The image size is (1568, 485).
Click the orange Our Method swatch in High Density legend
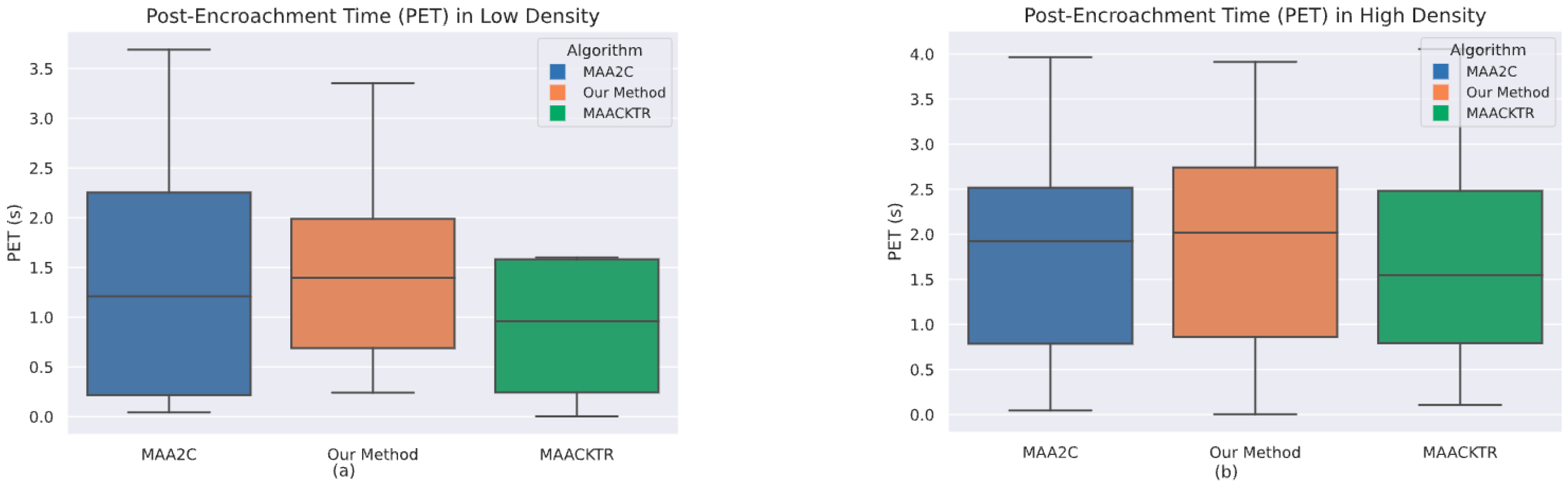coord(1441,93)
